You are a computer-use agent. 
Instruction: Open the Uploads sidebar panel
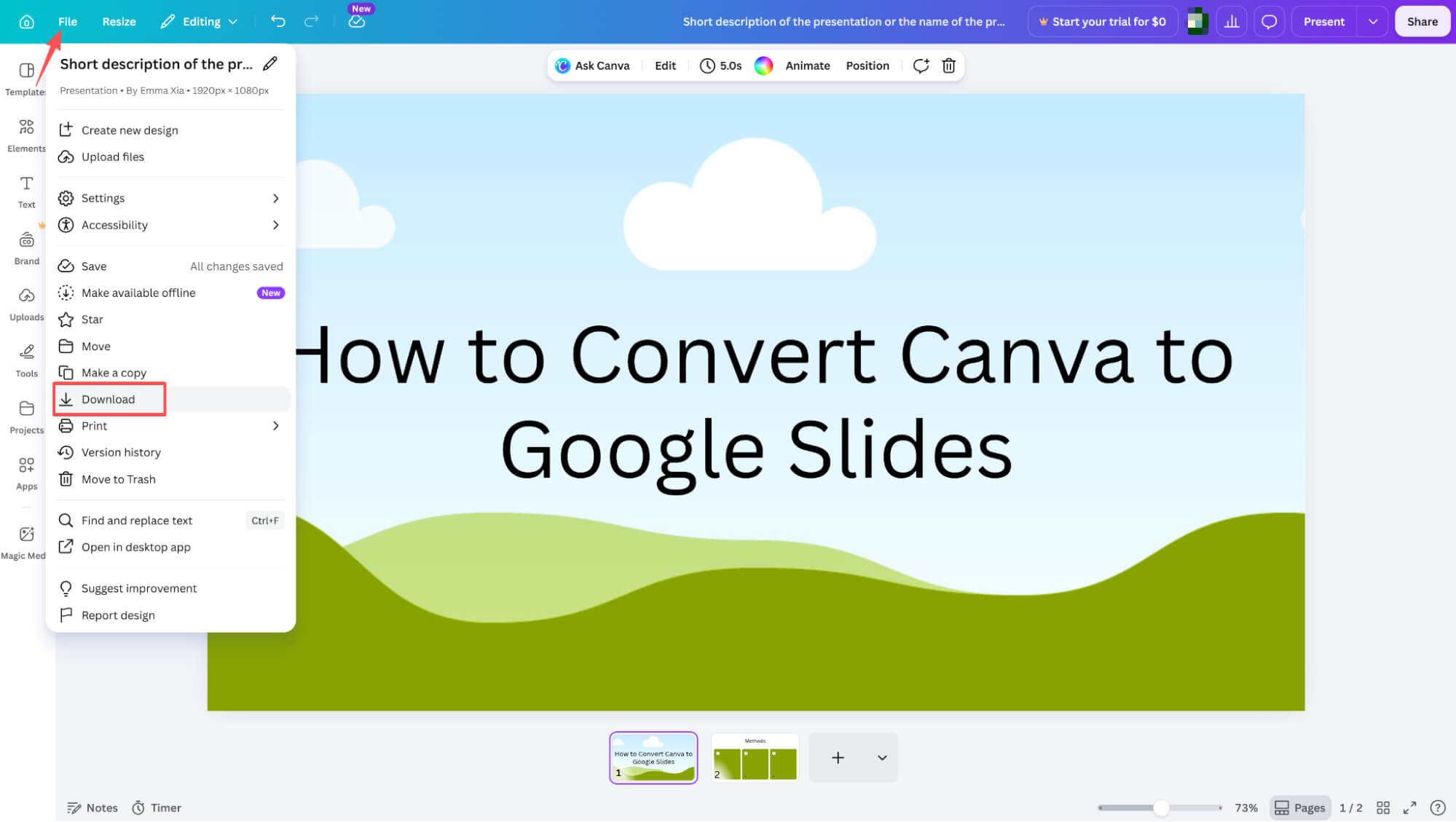pos(26,304)
